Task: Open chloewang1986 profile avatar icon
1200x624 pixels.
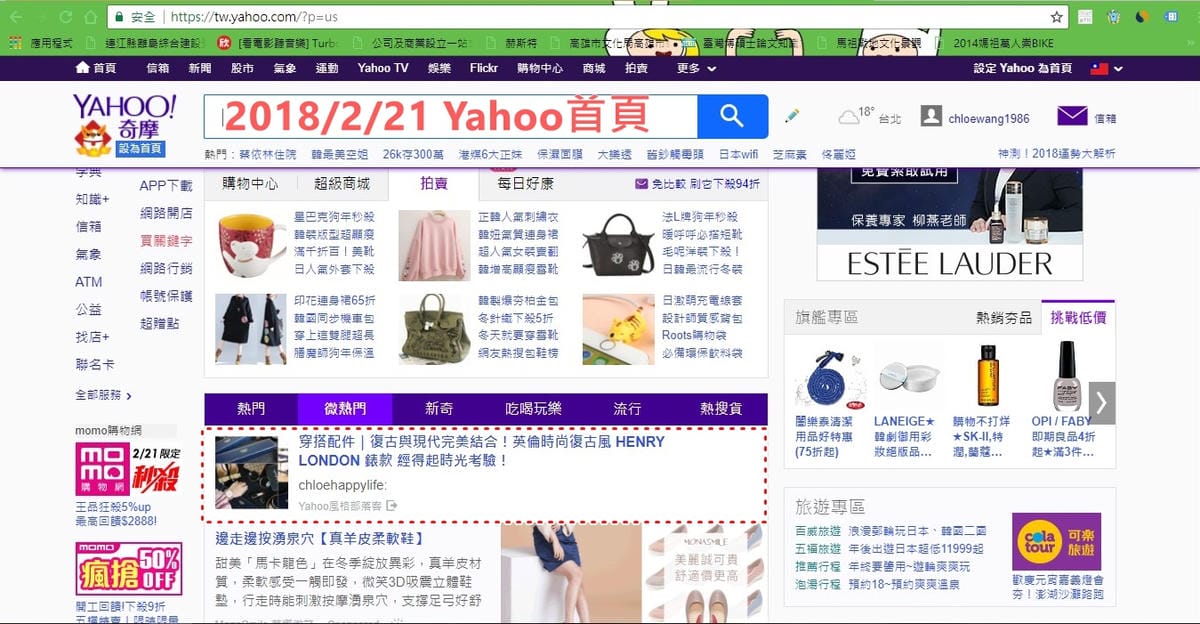Action: (930, 117)
